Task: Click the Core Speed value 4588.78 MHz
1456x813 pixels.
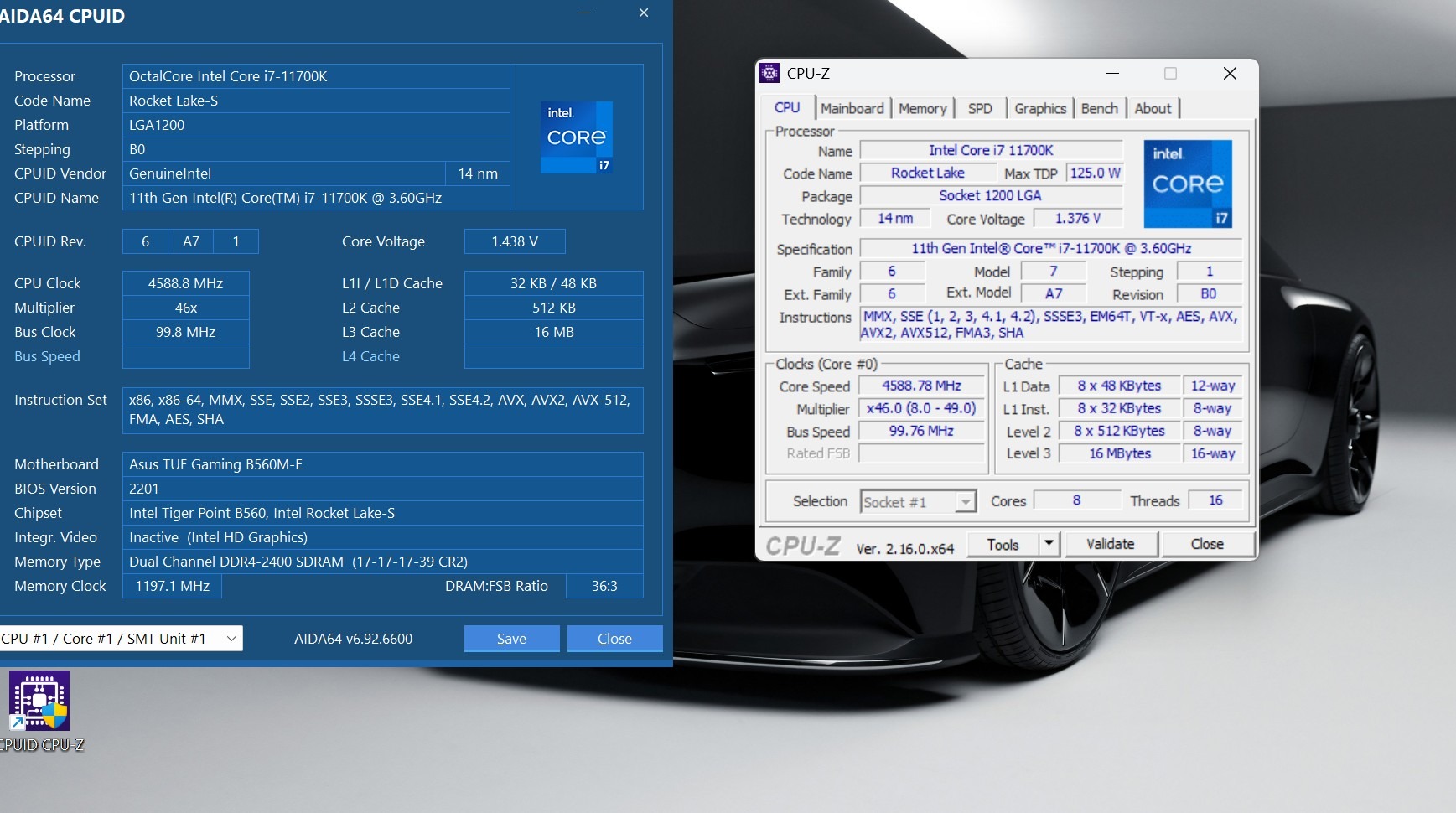Action: [922, 386]
